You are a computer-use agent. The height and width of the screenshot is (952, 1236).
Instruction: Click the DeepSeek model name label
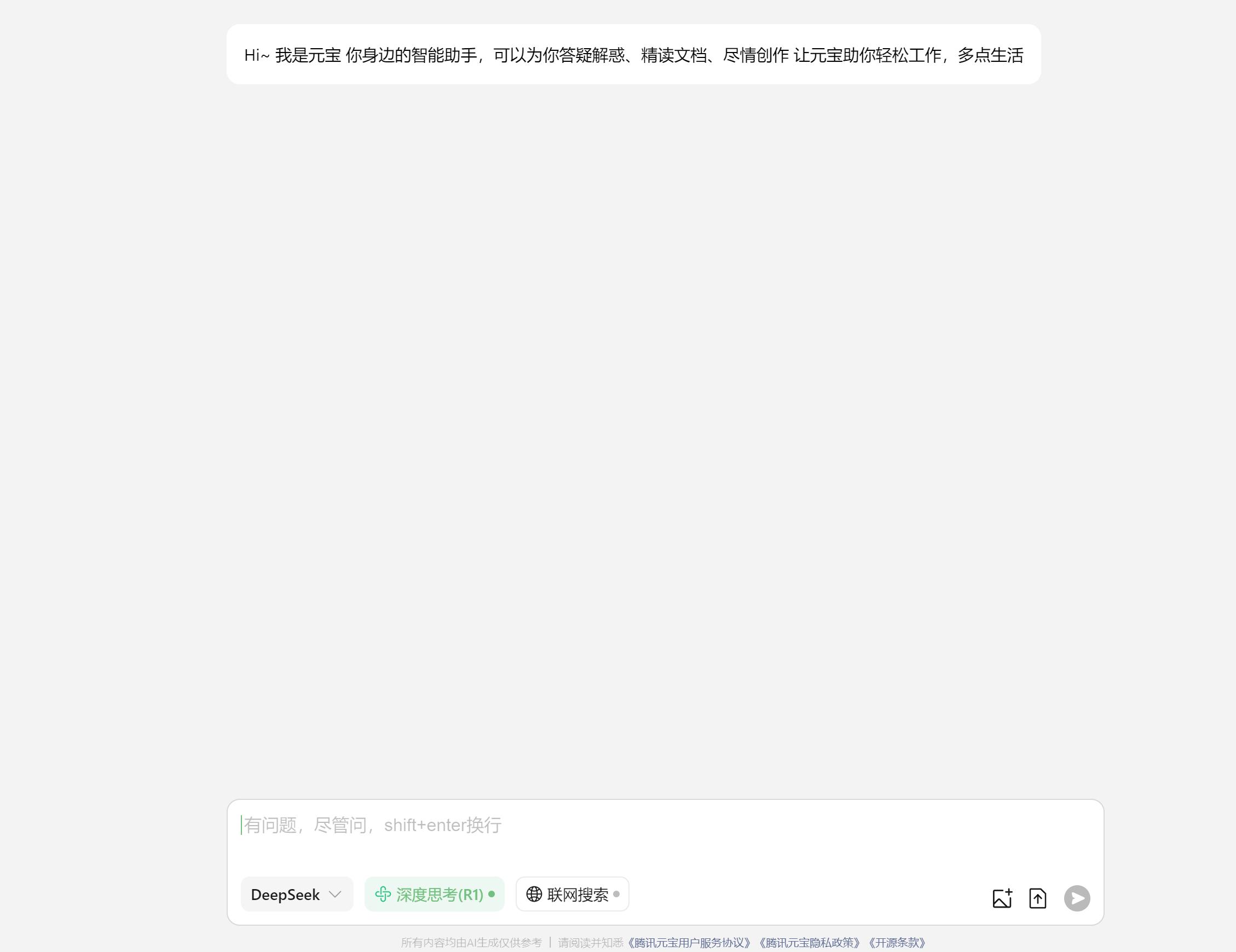(285, 895)
